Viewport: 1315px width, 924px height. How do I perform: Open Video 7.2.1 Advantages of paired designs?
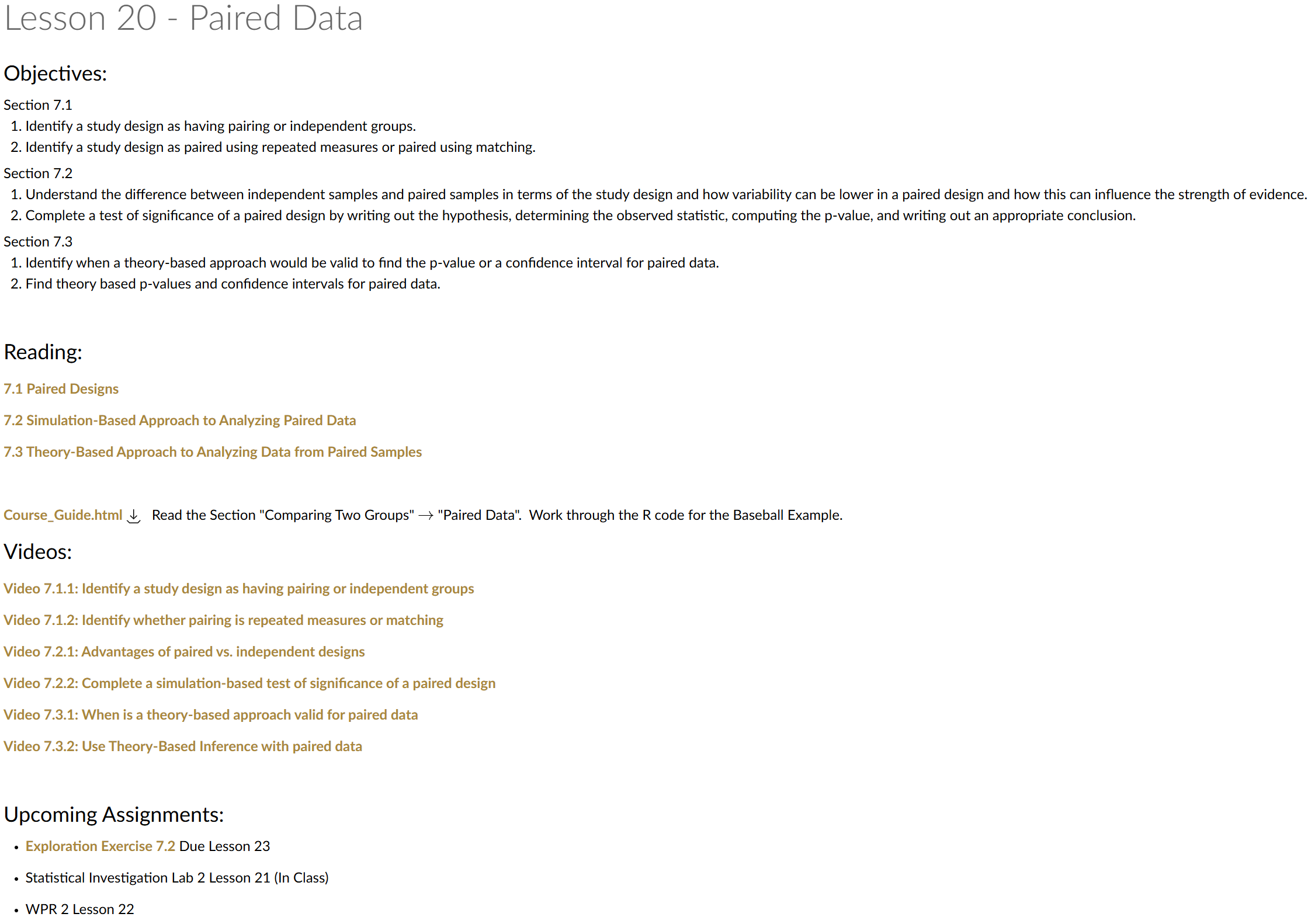click(185, 652)
